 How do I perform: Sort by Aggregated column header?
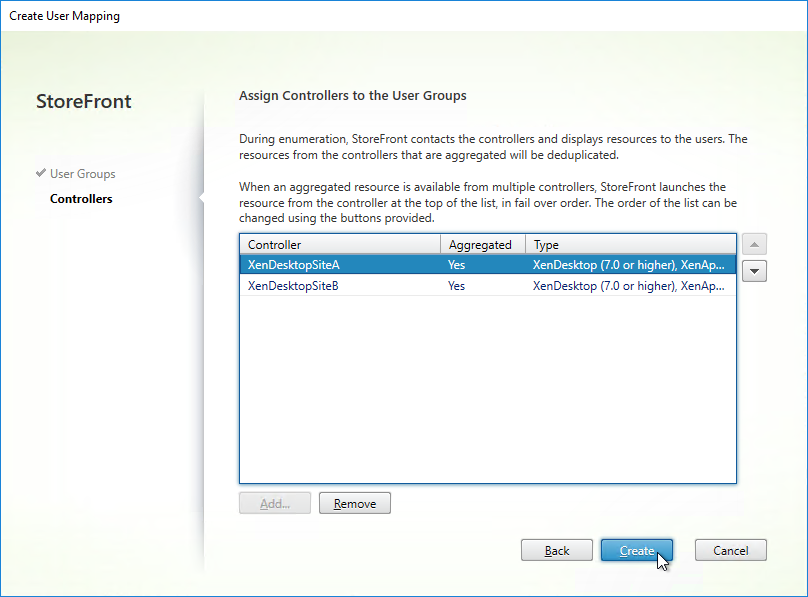tap(483, 245)
